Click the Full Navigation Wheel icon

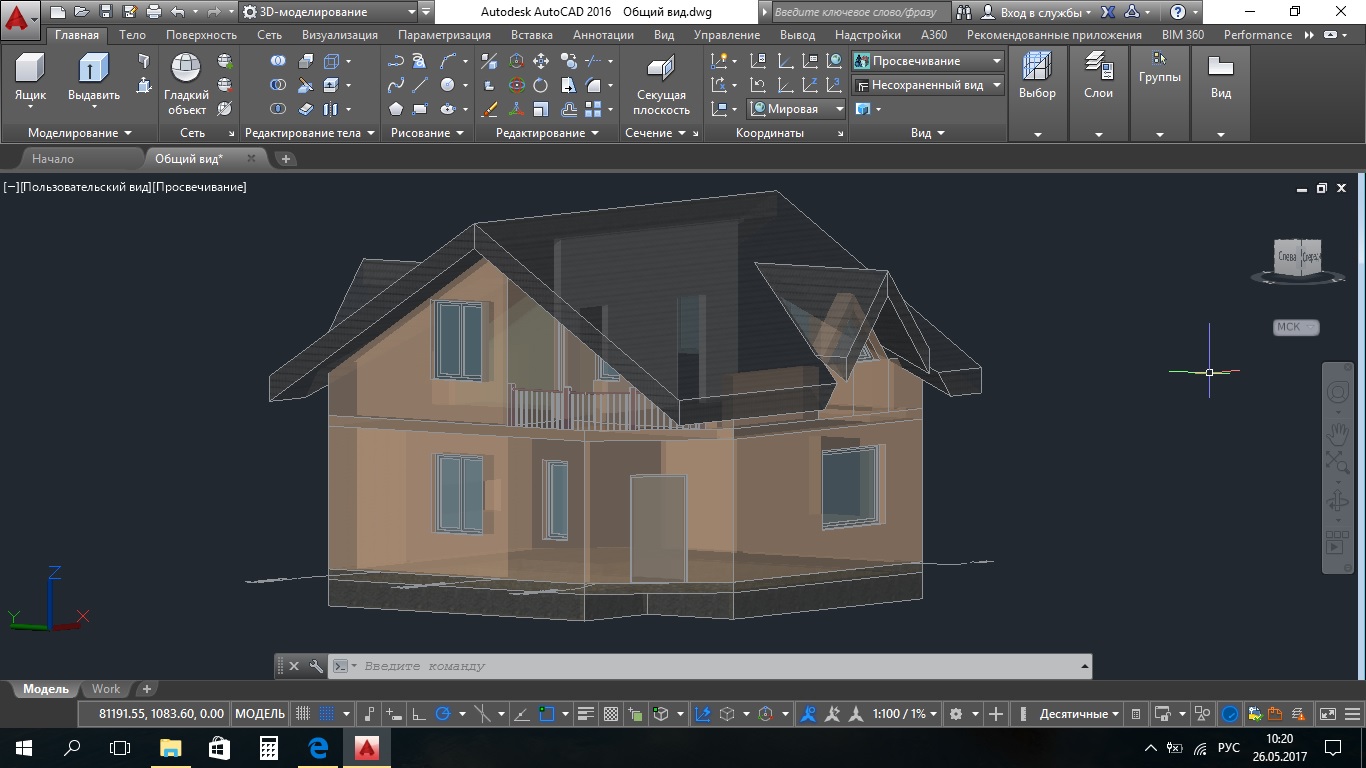pyautogui.click(x=1337, y=392)
